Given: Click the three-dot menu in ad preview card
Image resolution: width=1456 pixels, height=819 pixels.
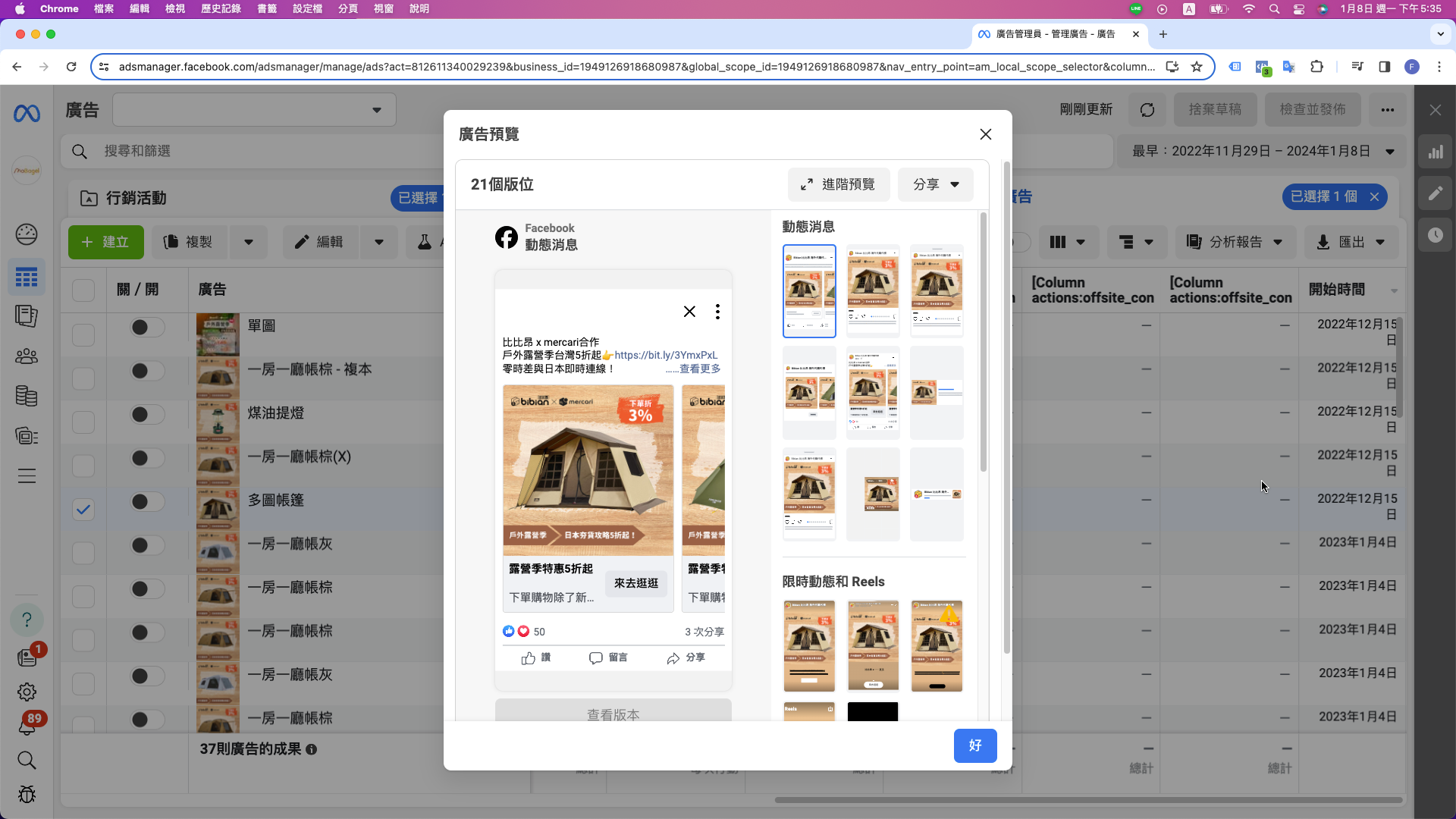Looking at the screenshot, I should (x=717, y=312).
